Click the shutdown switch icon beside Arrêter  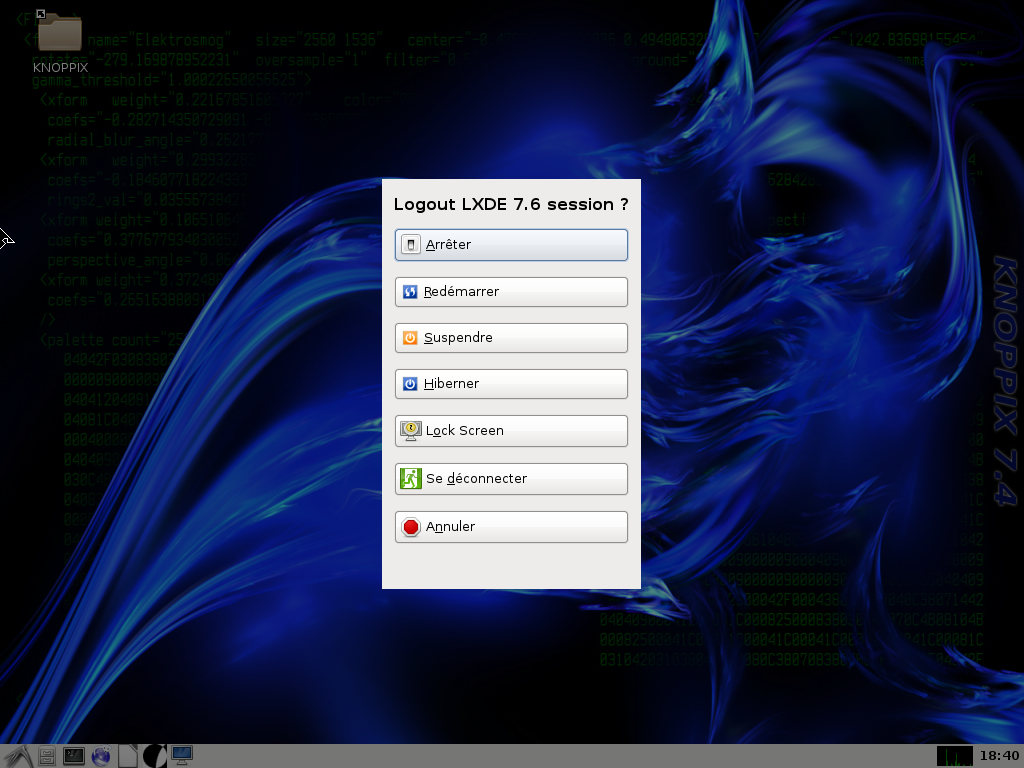[411, 245]
